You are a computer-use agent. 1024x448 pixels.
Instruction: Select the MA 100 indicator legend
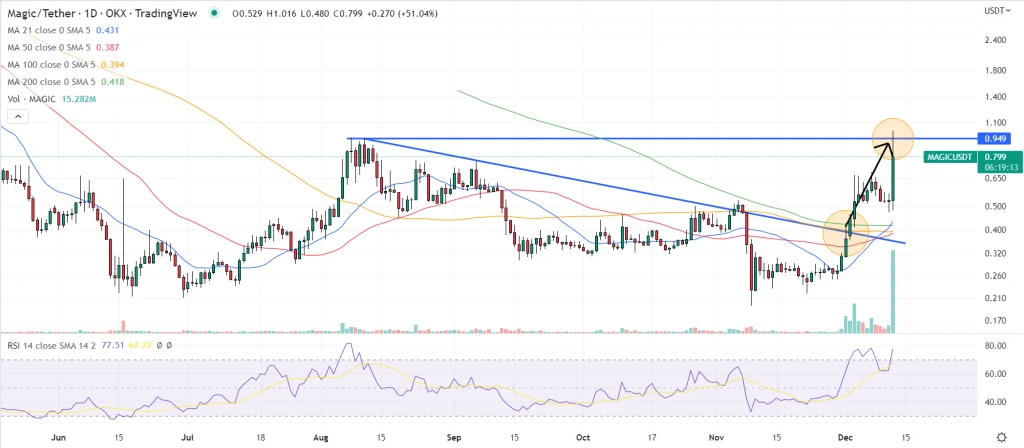(52, 64)
